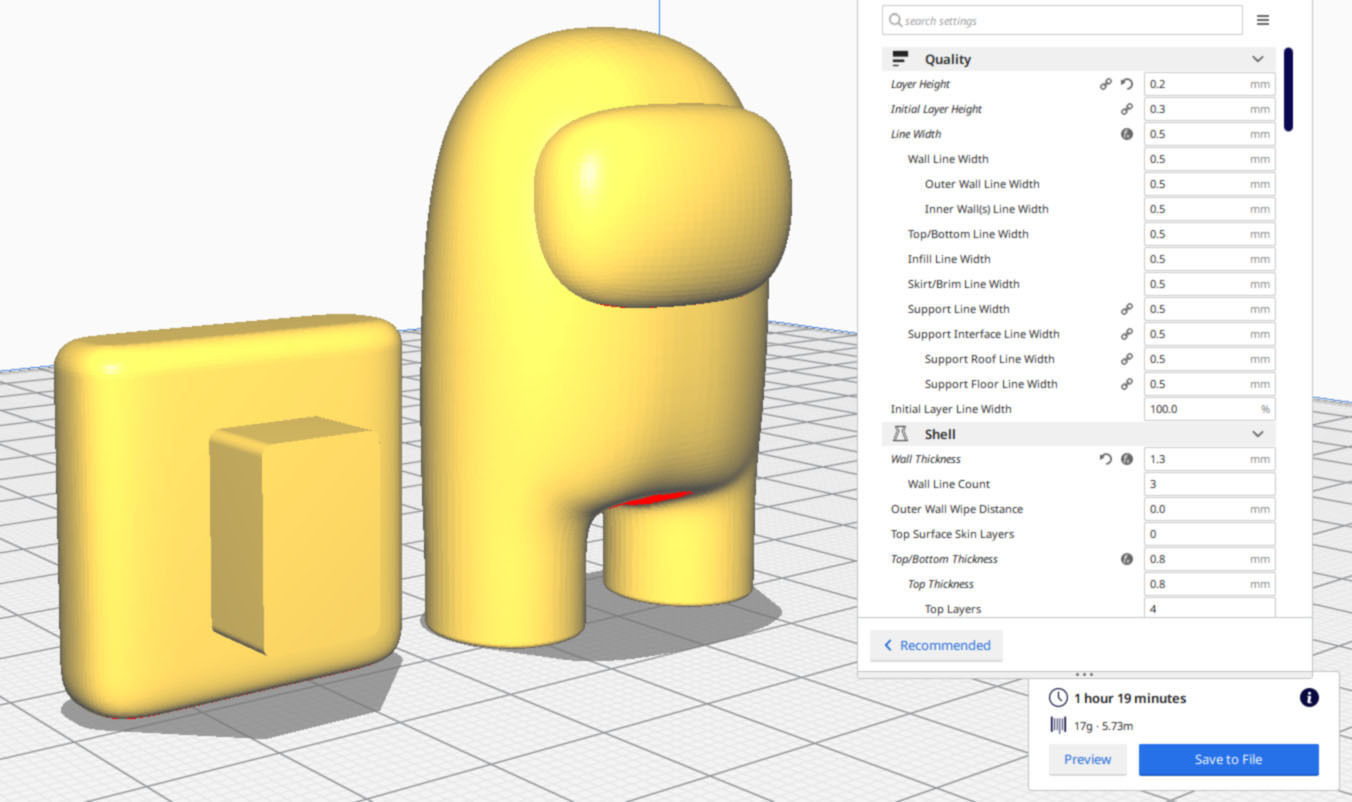Switch back to Recommended settings mode
Screen dimensions: 1352x802
click(936, 645)
